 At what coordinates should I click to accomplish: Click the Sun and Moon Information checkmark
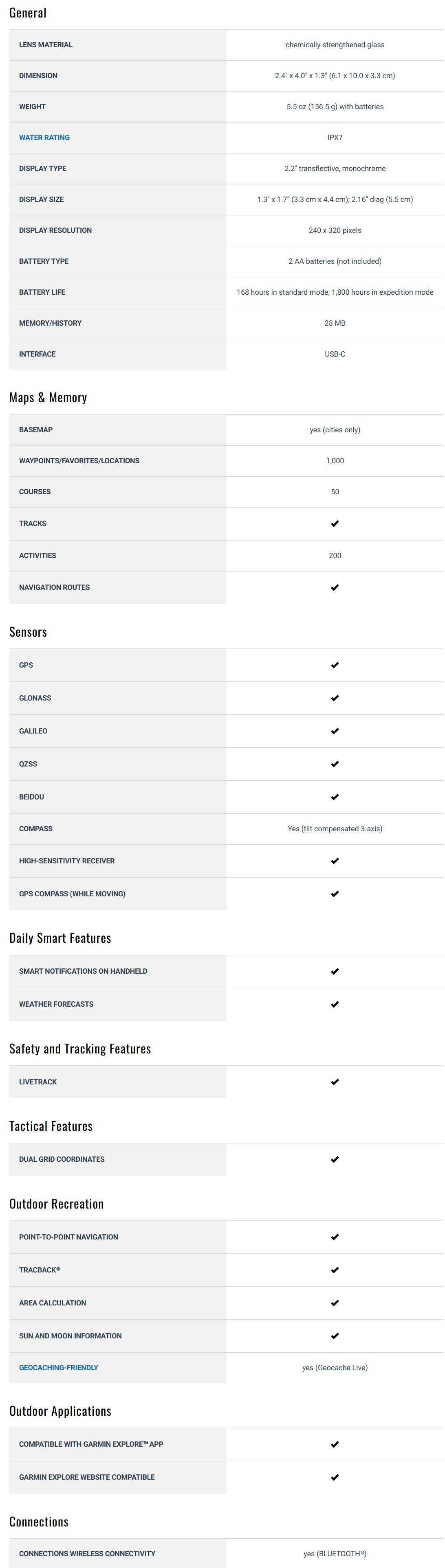coord(335,1336)
